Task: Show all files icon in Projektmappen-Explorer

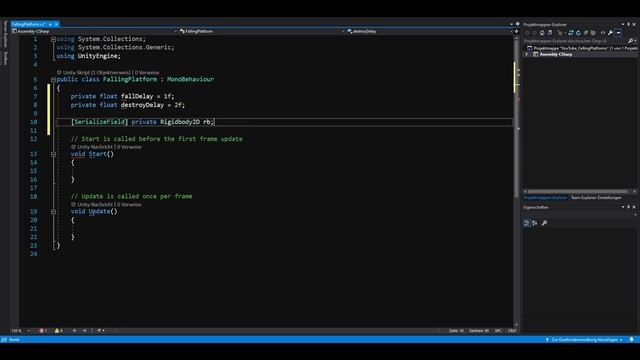Action: [x=593, y=33]
